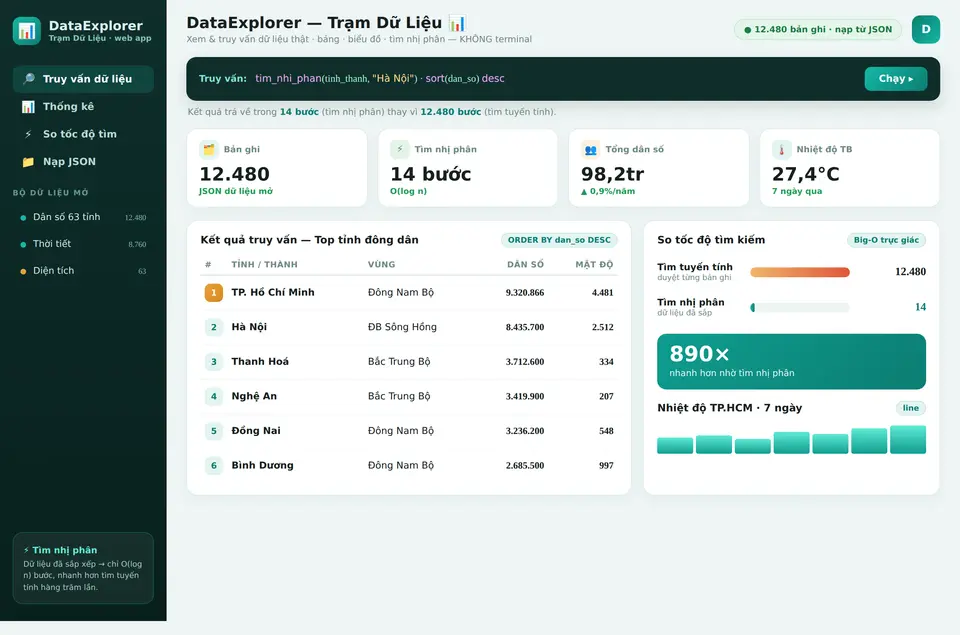The width and height of the screenshot is (960, 635).
Task: Click the 14 bước stat value
Action: (430, 175)
